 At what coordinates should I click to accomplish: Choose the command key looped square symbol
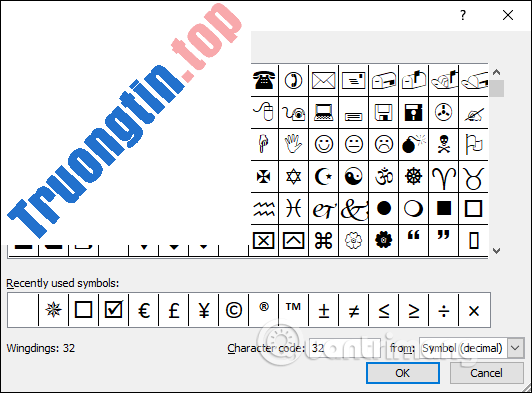pyautogui.click(x=323, y=241)
